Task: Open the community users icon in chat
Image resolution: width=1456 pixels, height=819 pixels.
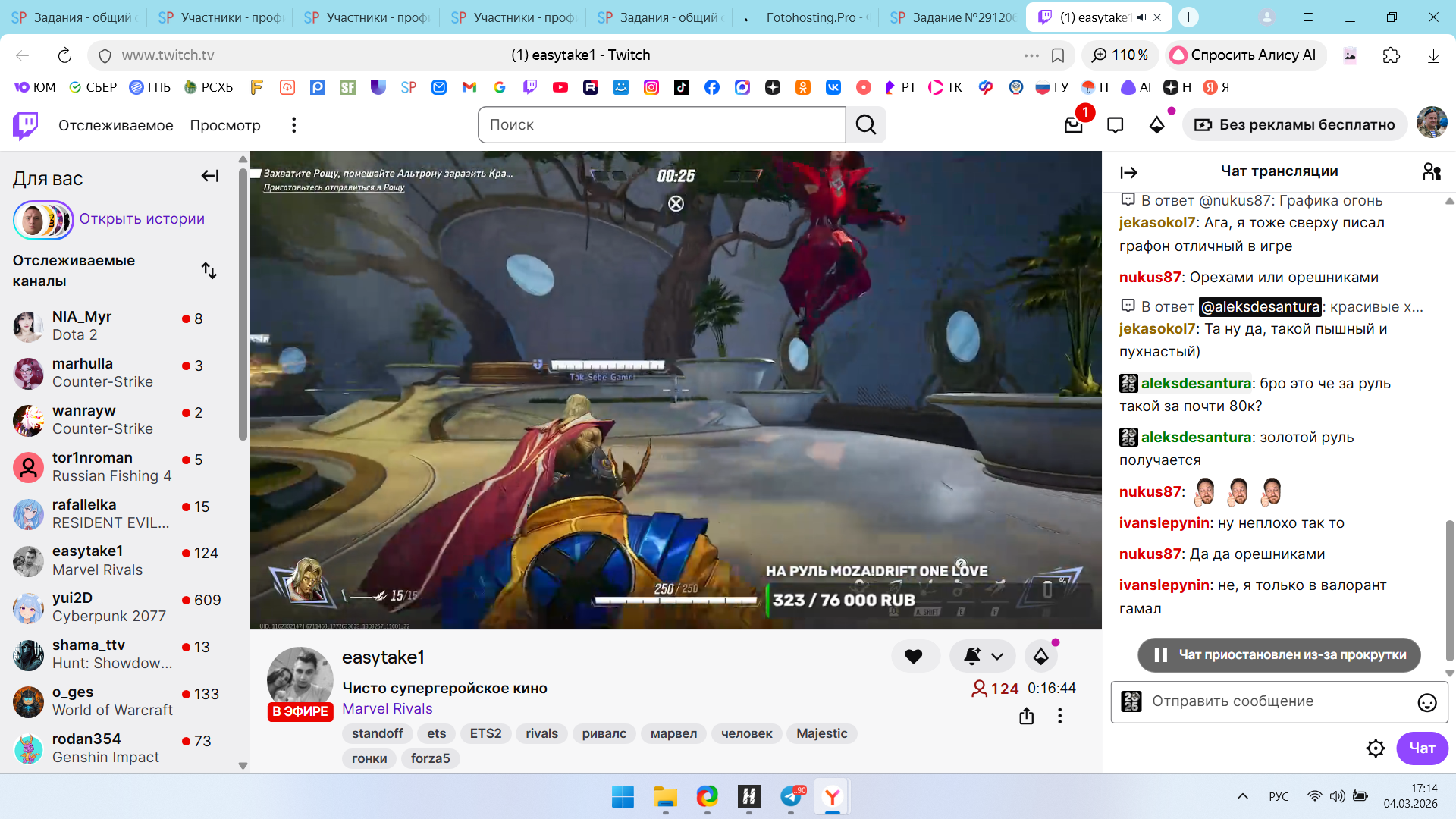Action: [1431, 172]
